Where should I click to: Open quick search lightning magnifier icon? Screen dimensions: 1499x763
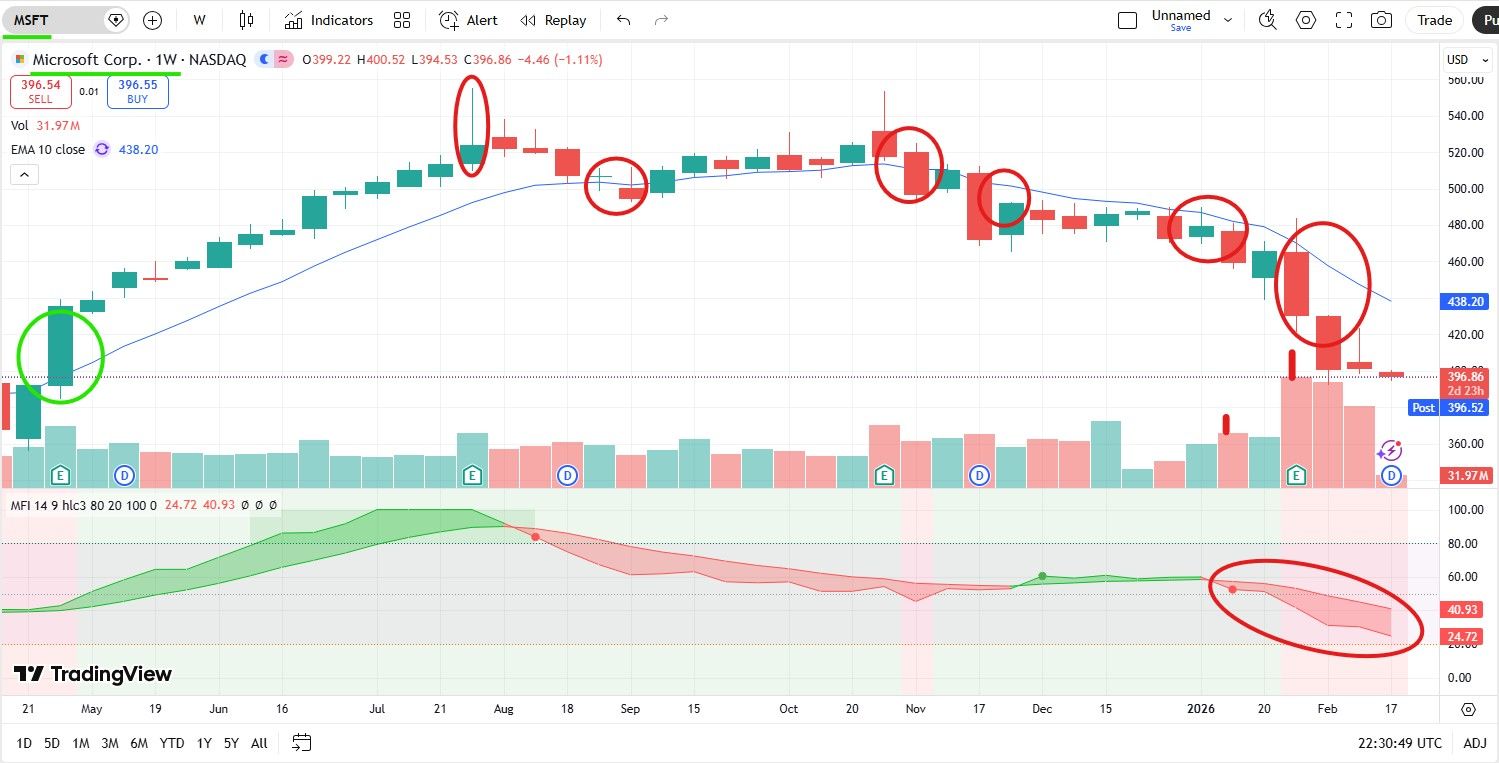tap(1268, 20)
